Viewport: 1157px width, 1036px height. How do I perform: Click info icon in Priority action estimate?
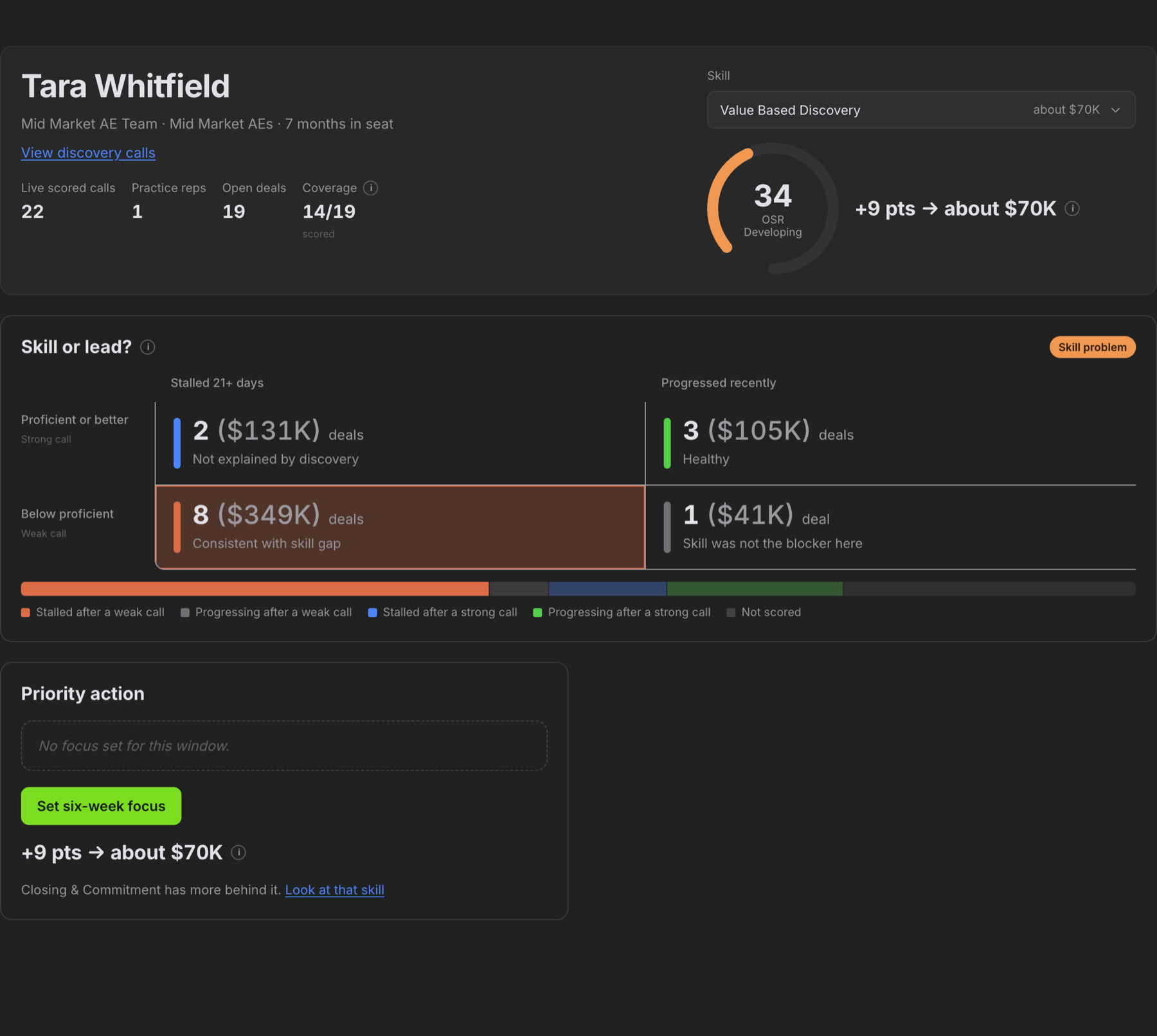point(238,852)
